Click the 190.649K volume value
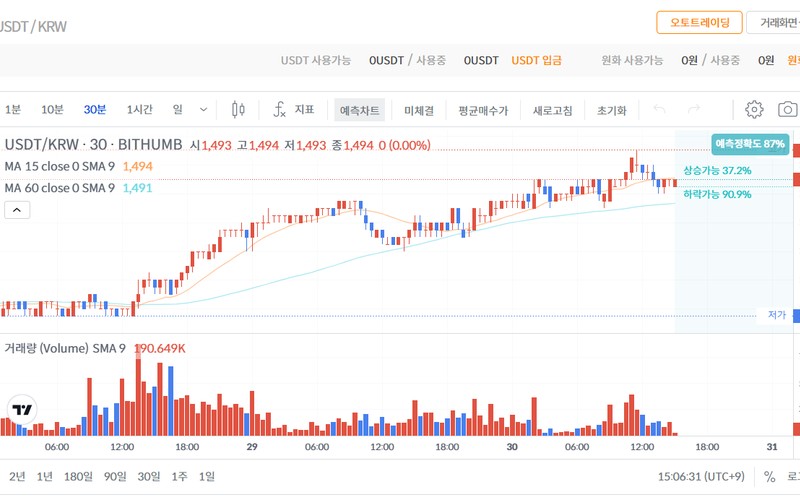This screenshot has height=500, width=800. pyautogui.click(x=160, y=348)
